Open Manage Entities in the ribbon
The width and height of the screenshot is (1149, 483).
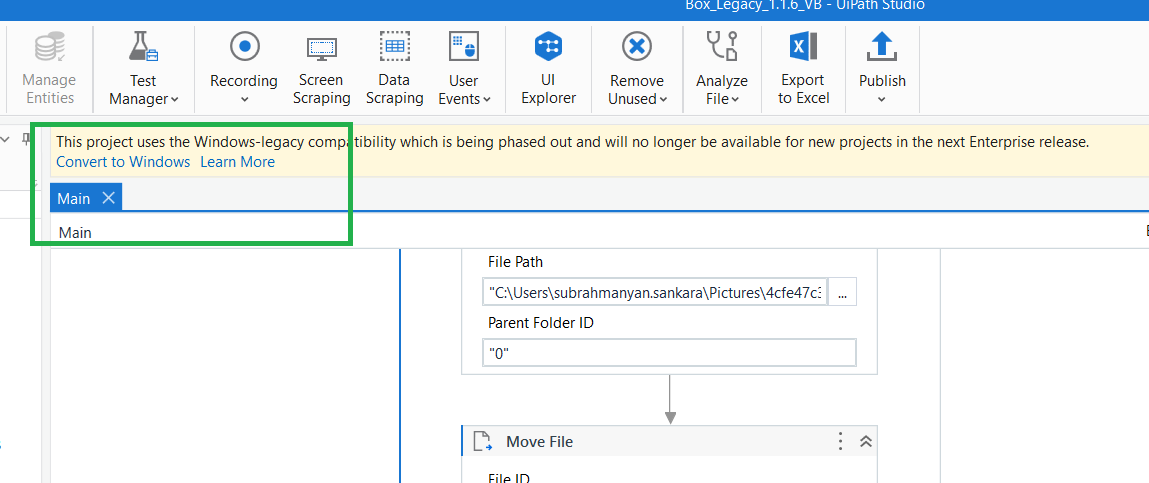coord(48,70)
